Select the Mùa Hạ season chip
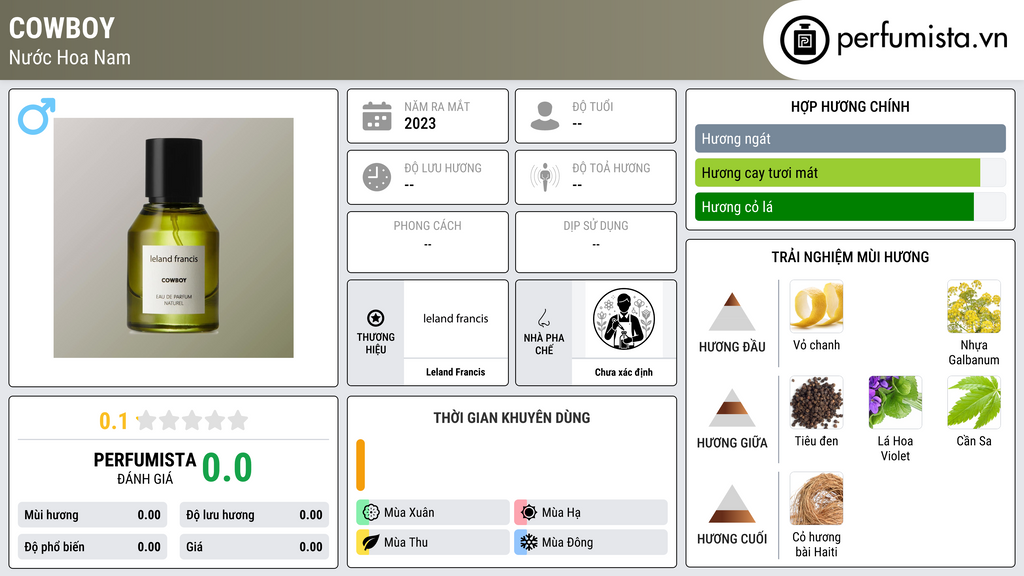1024x576 pixels. pos(591,513)
